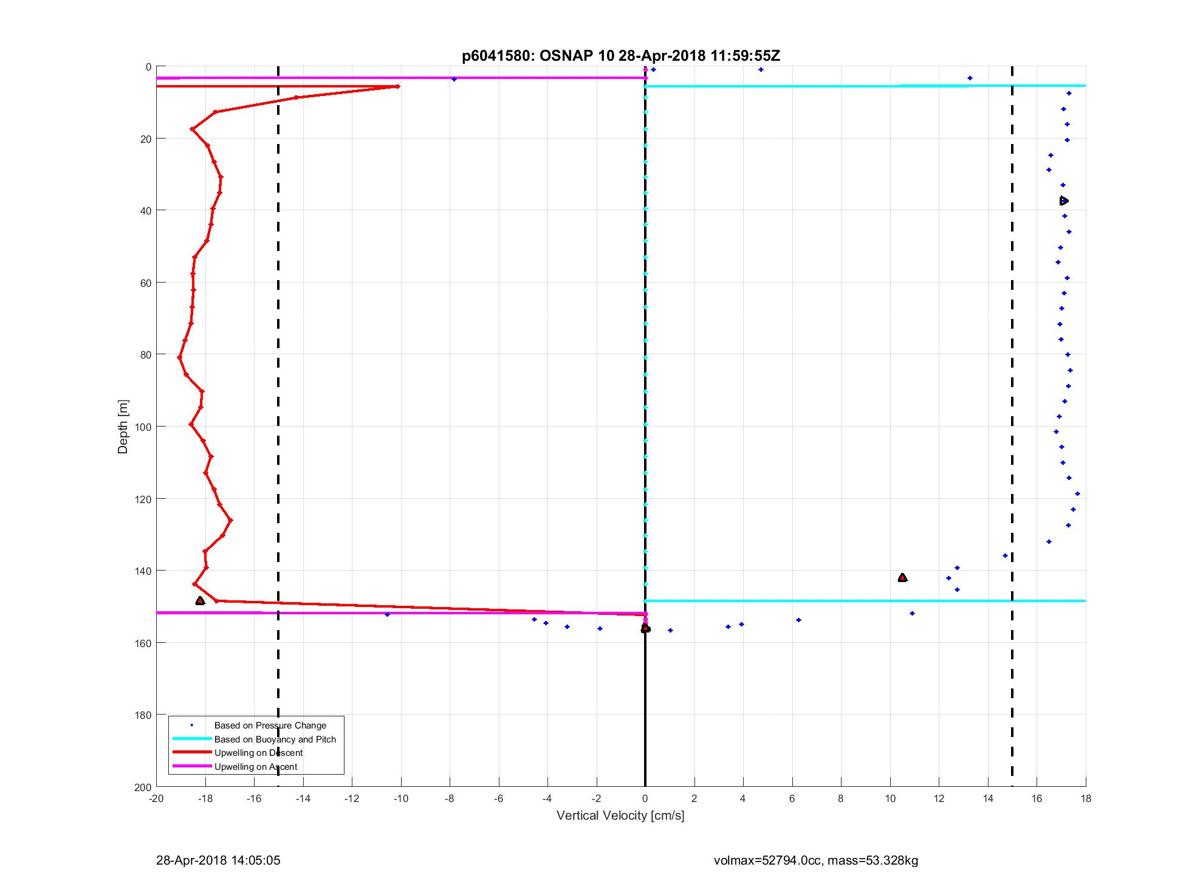Select the 'Depth [m]' axis label
This screenshot has width=1200, height=885.
[124, 427]
